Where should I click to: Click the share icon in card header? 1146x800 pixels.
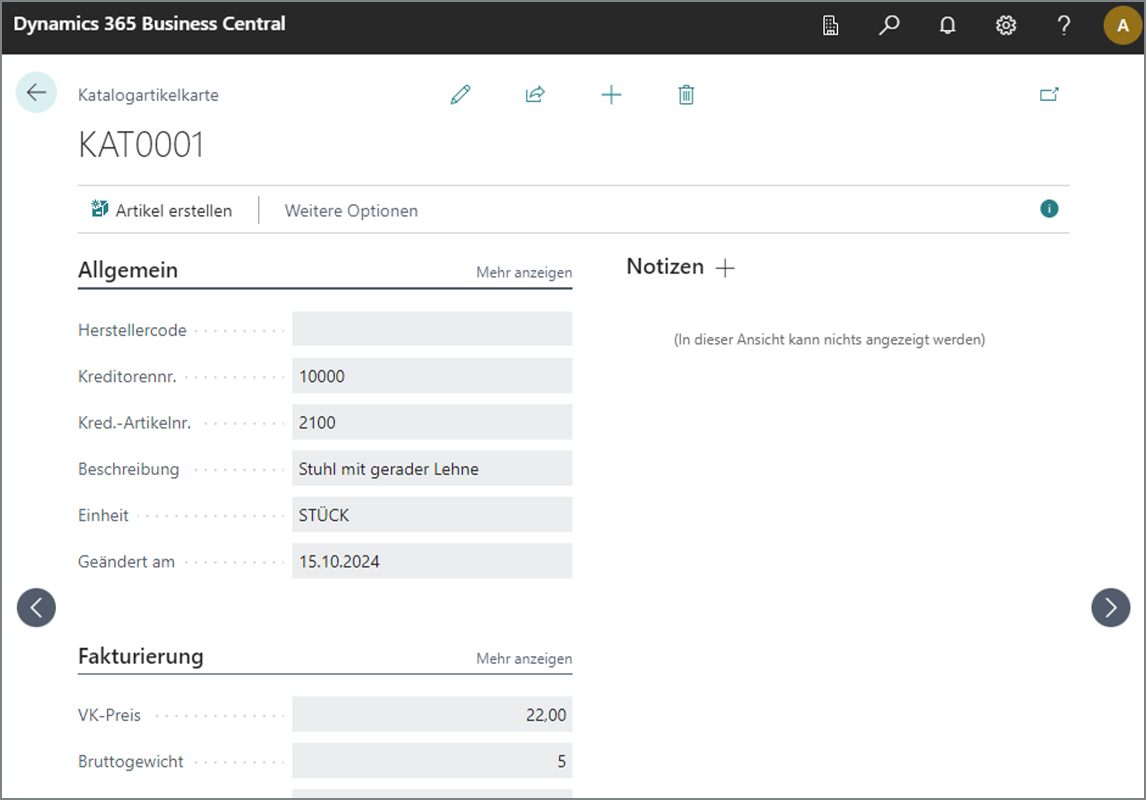[536, 95]
